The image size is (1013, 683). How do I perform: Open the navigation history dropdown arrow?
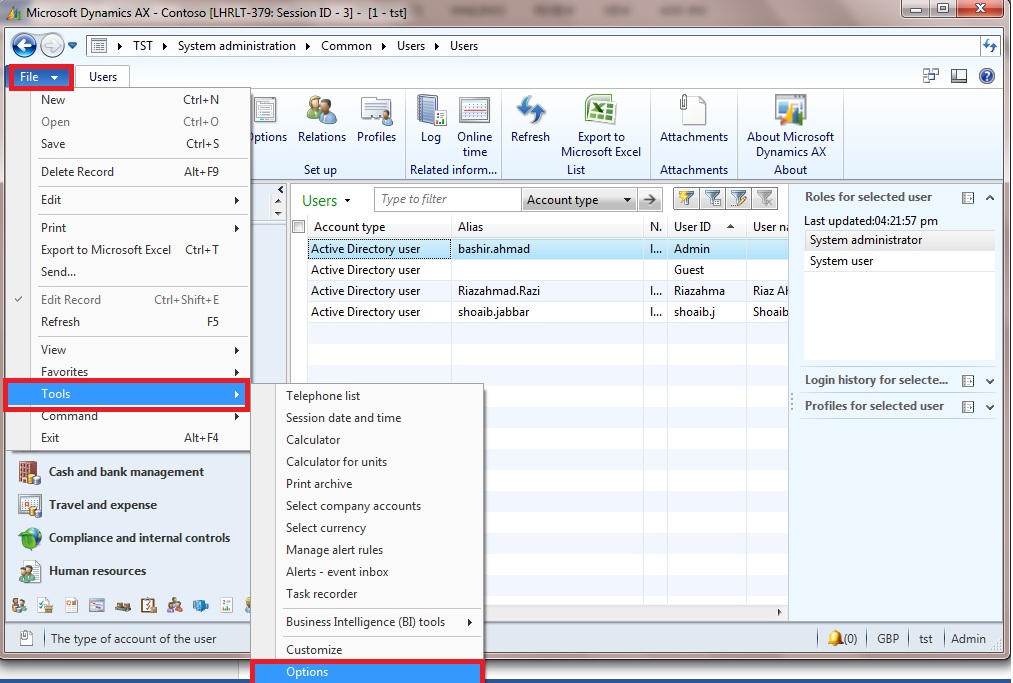point(72,46)
